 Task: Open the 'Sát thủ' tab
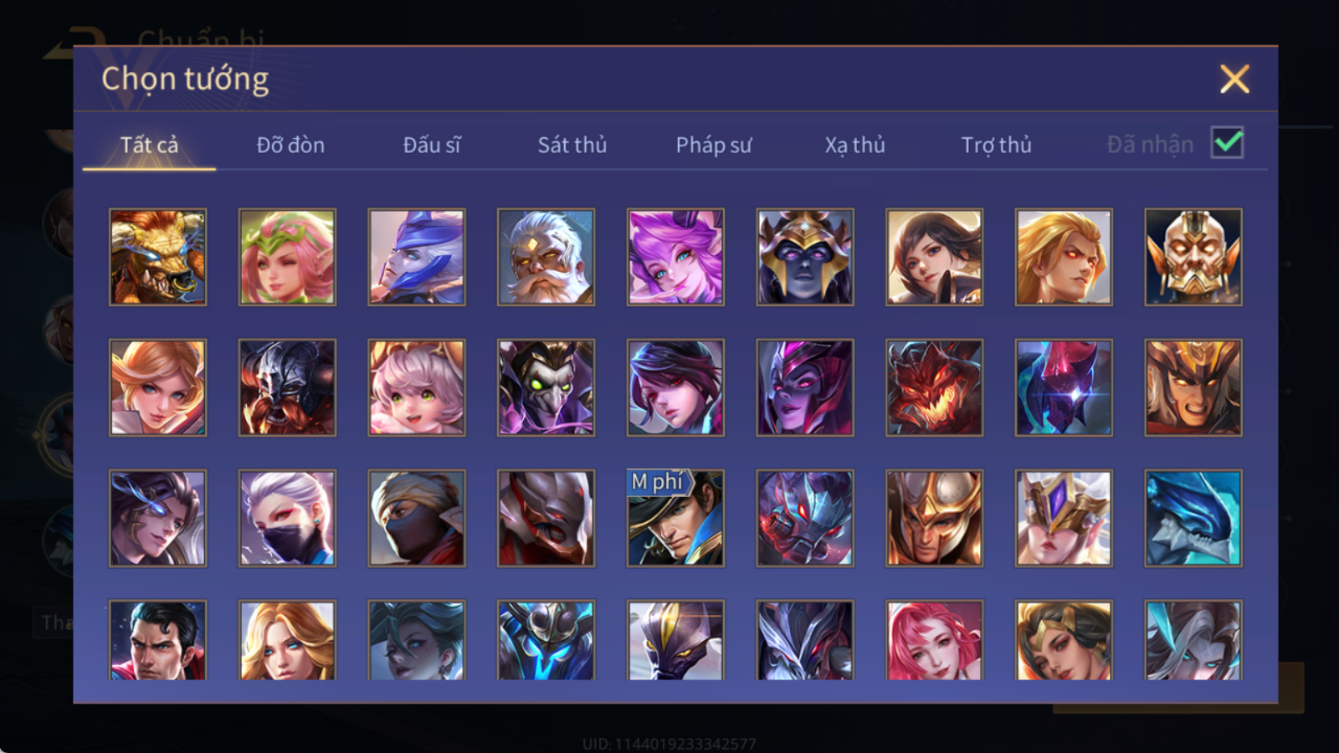(572, 145)
